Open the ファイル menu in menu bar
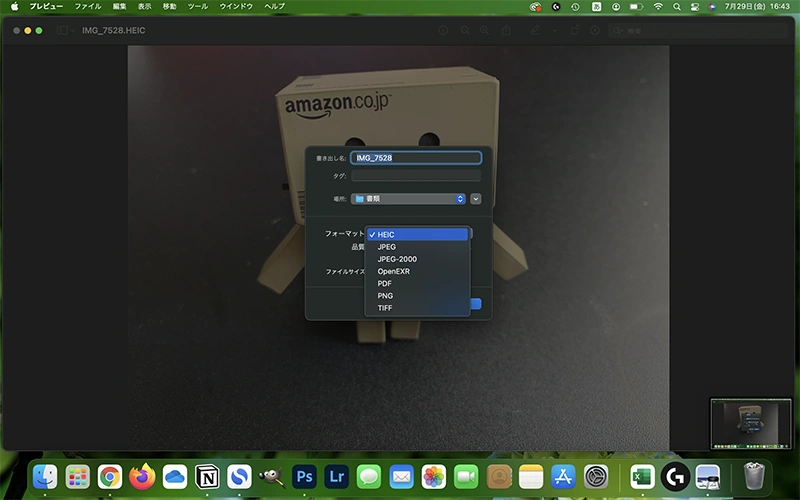 point(88,6)
